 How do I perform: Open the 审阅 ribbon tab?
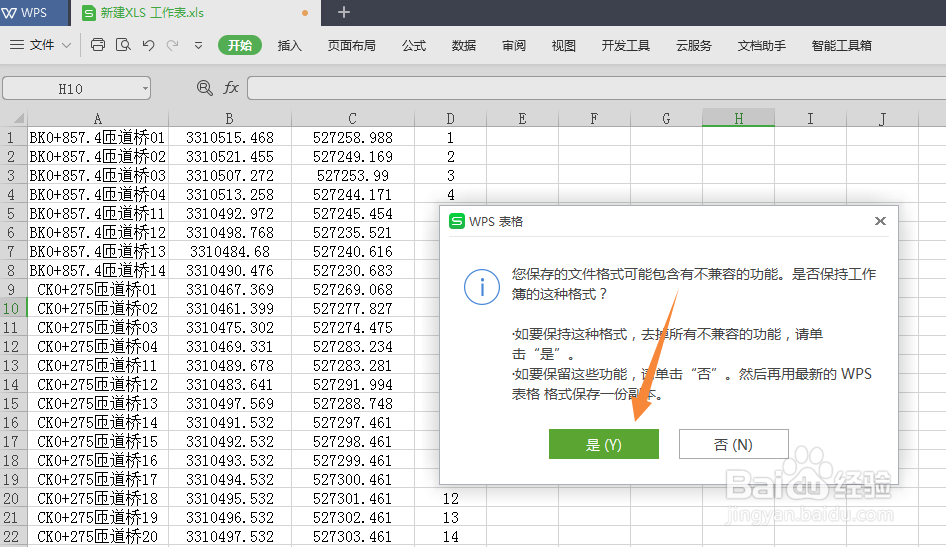coord(513,46)
